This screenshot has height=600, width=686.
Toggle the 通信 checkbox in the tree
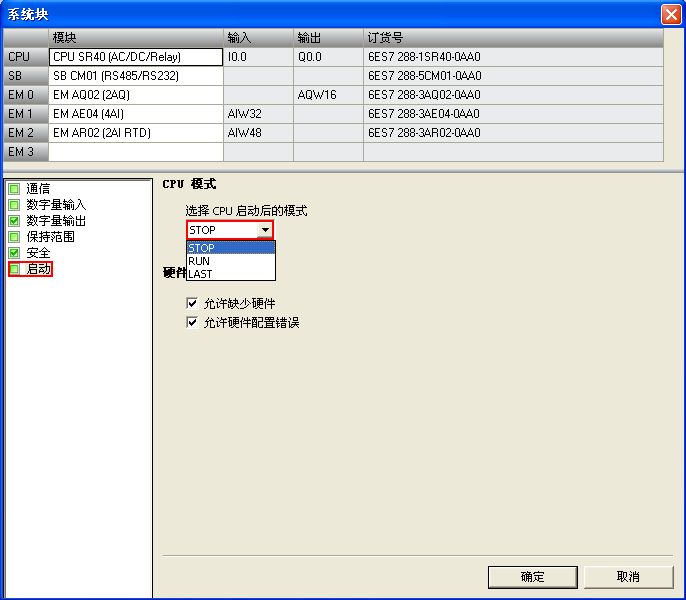[x=14, y=189]
